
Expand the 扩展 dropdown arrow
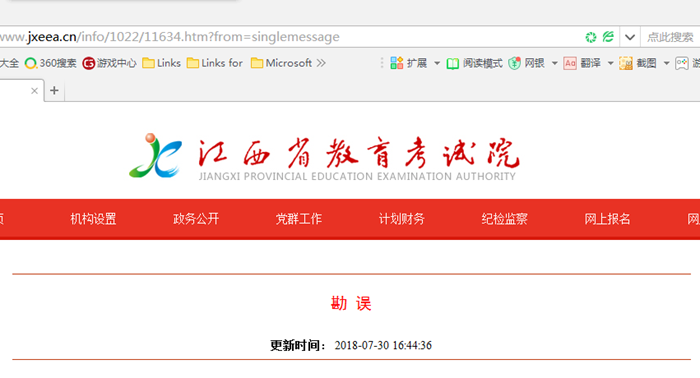(437, 63)
